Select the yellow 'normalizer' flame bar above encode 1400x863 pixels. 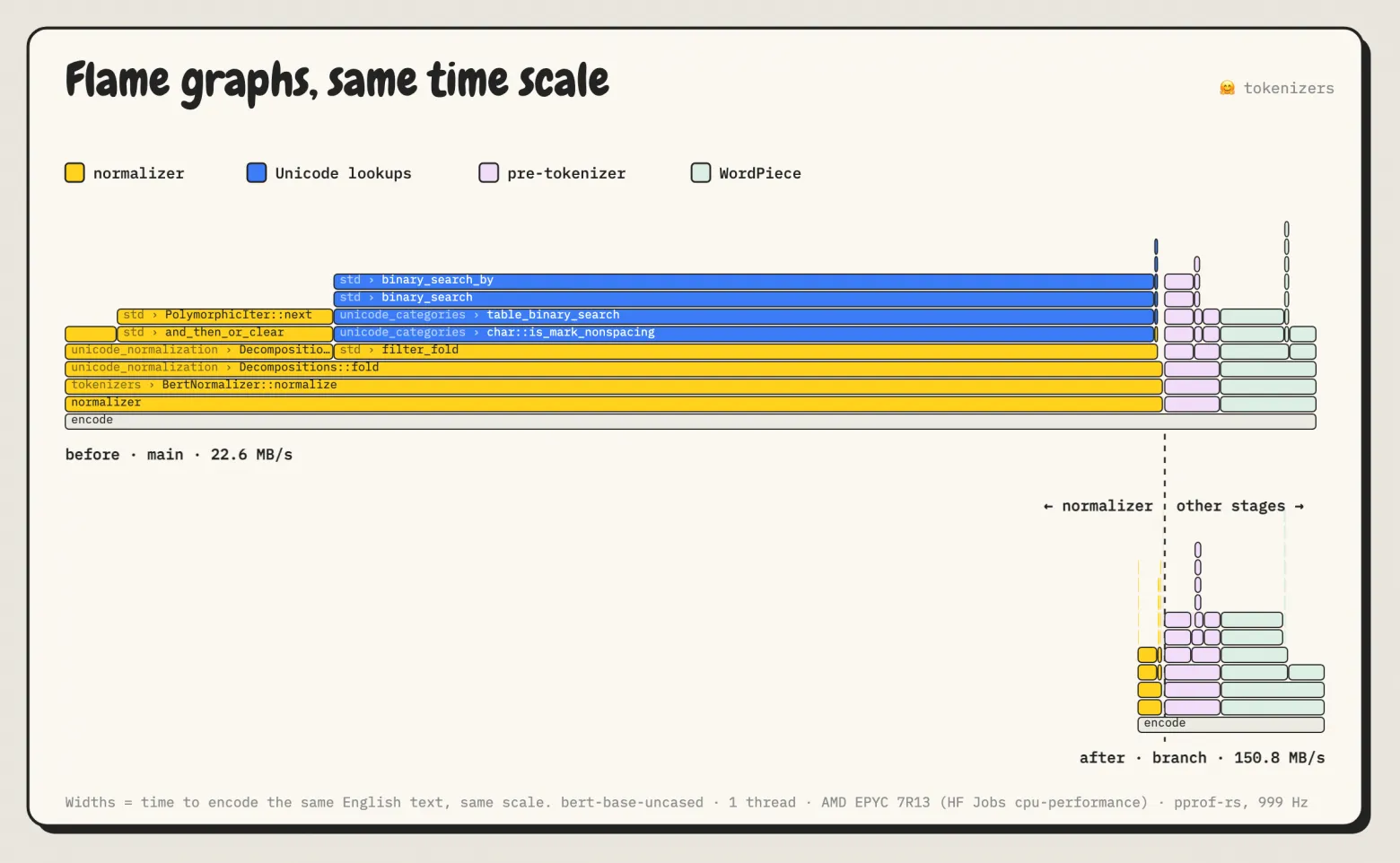click(x=614, y=404)
